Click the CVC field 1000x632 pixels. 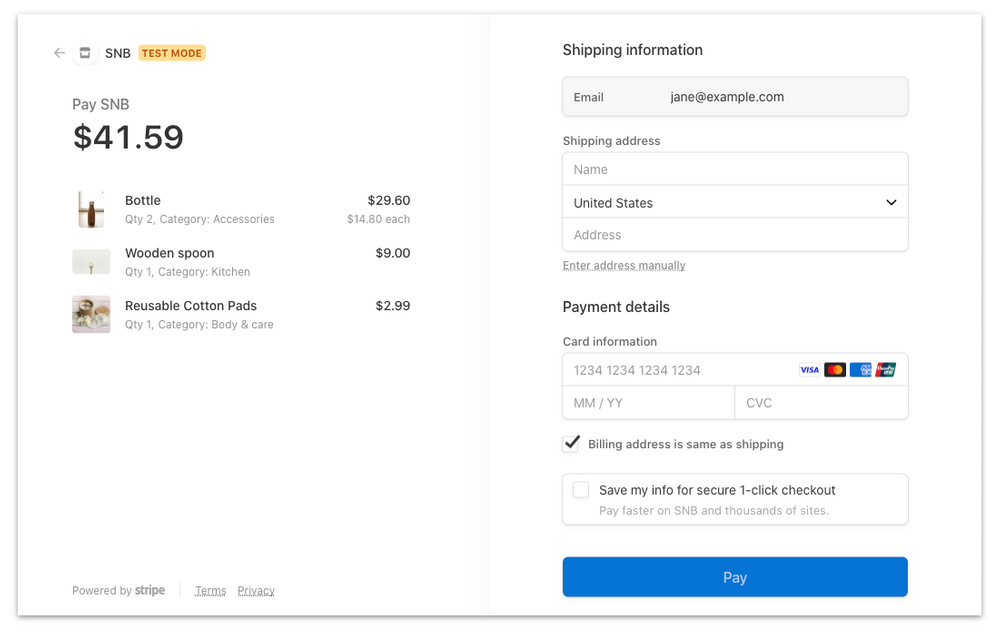(x=821, y=402)
